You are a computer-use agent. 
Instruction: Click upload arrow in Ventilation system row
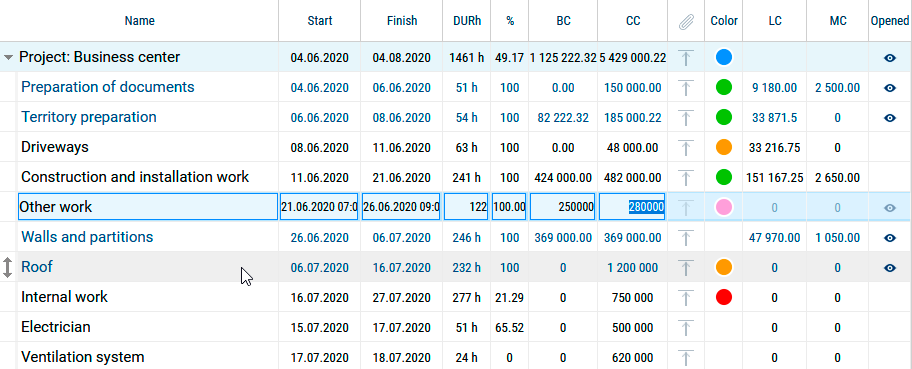[686, 357]
